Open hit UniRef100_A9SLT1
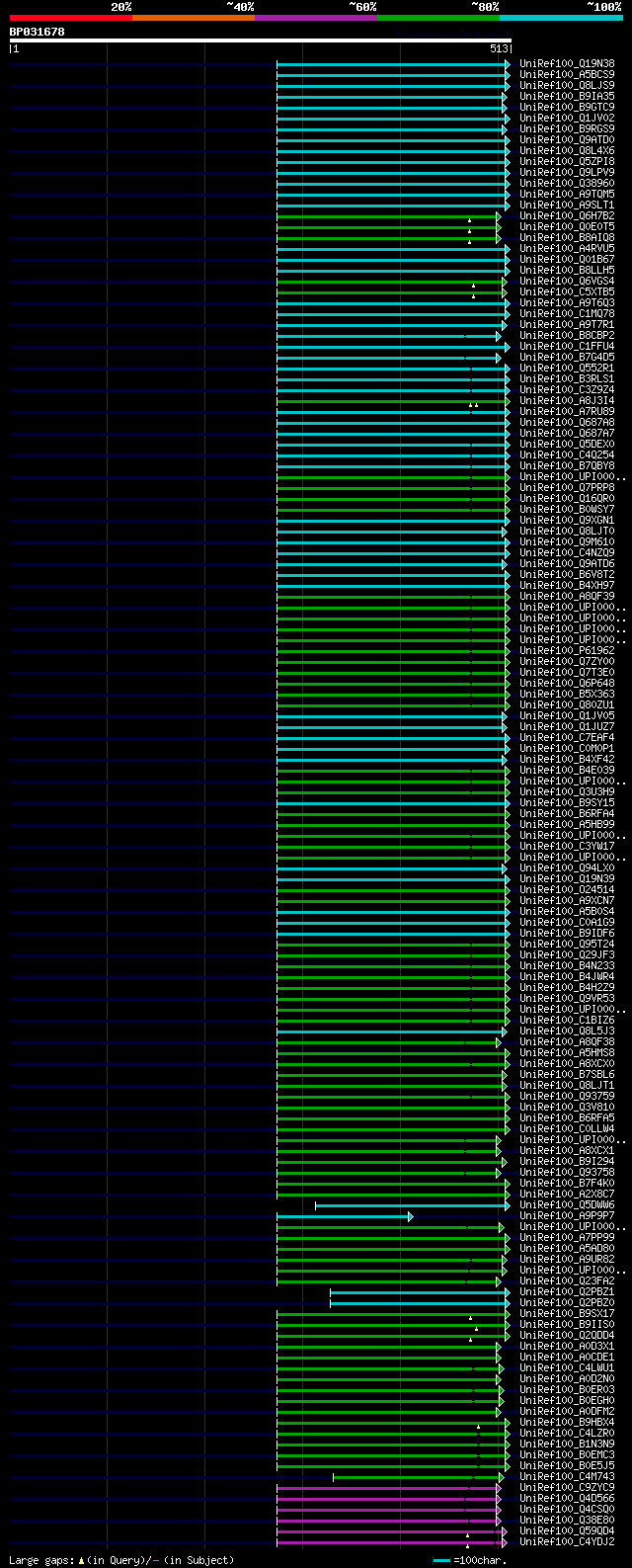This screenshot has height=1568, width=632. click(567, 206)
